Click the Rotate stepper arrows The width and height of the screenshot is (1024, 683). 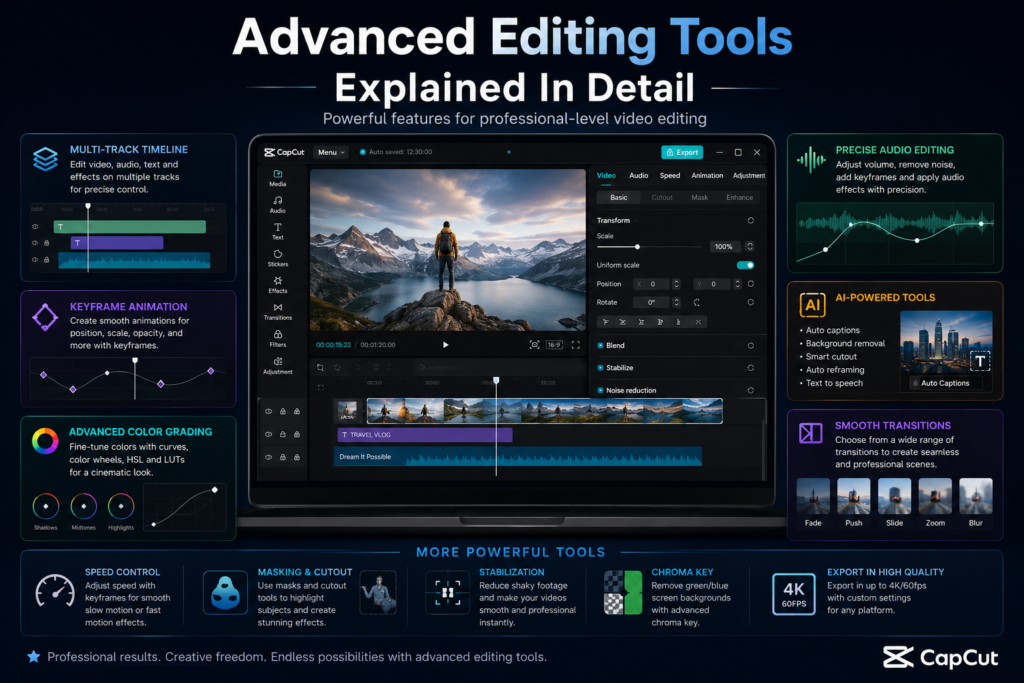point(676,302)
